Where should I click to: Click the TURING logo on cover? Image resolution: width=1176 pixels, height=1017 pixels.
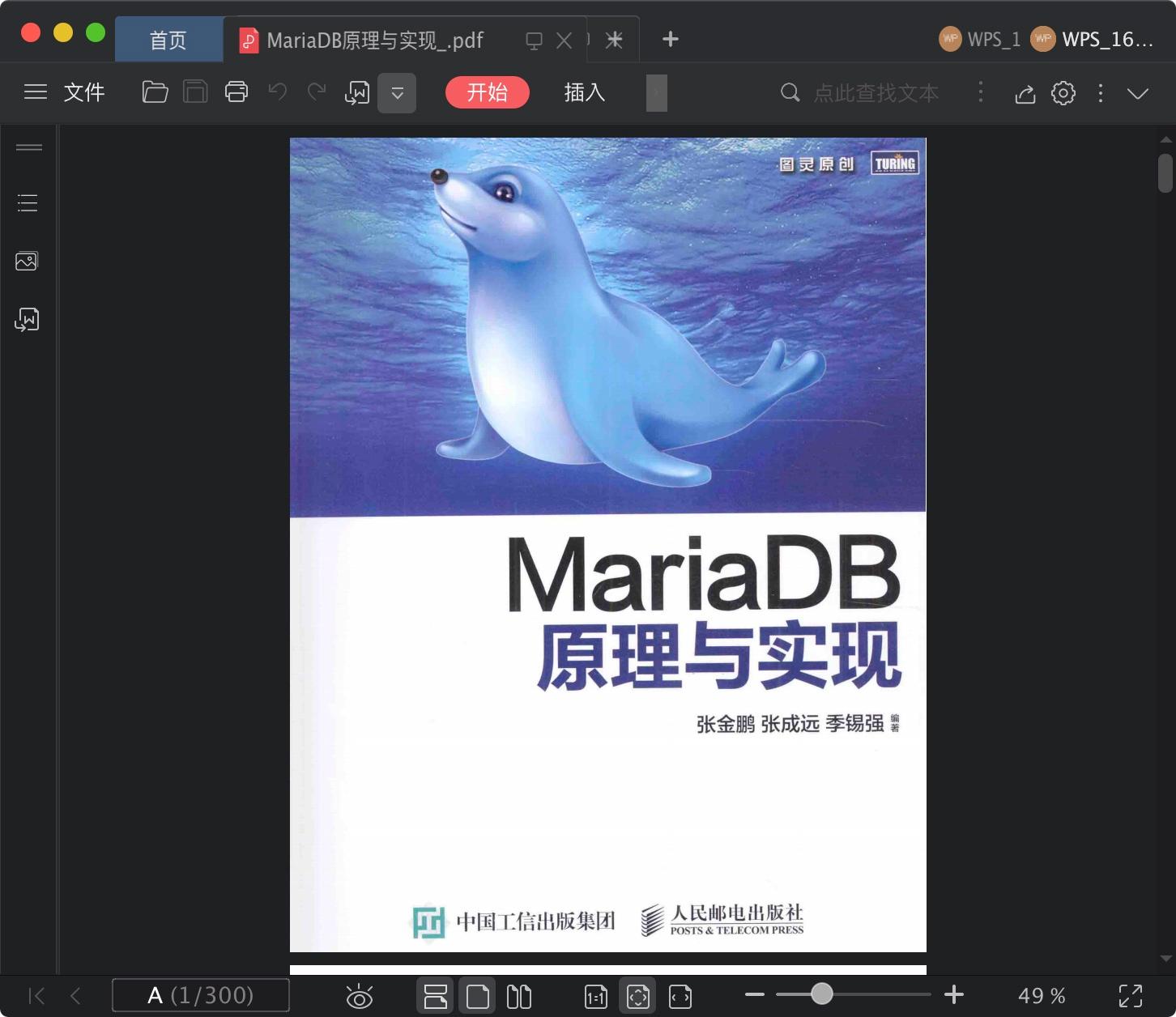coord(895,164)
